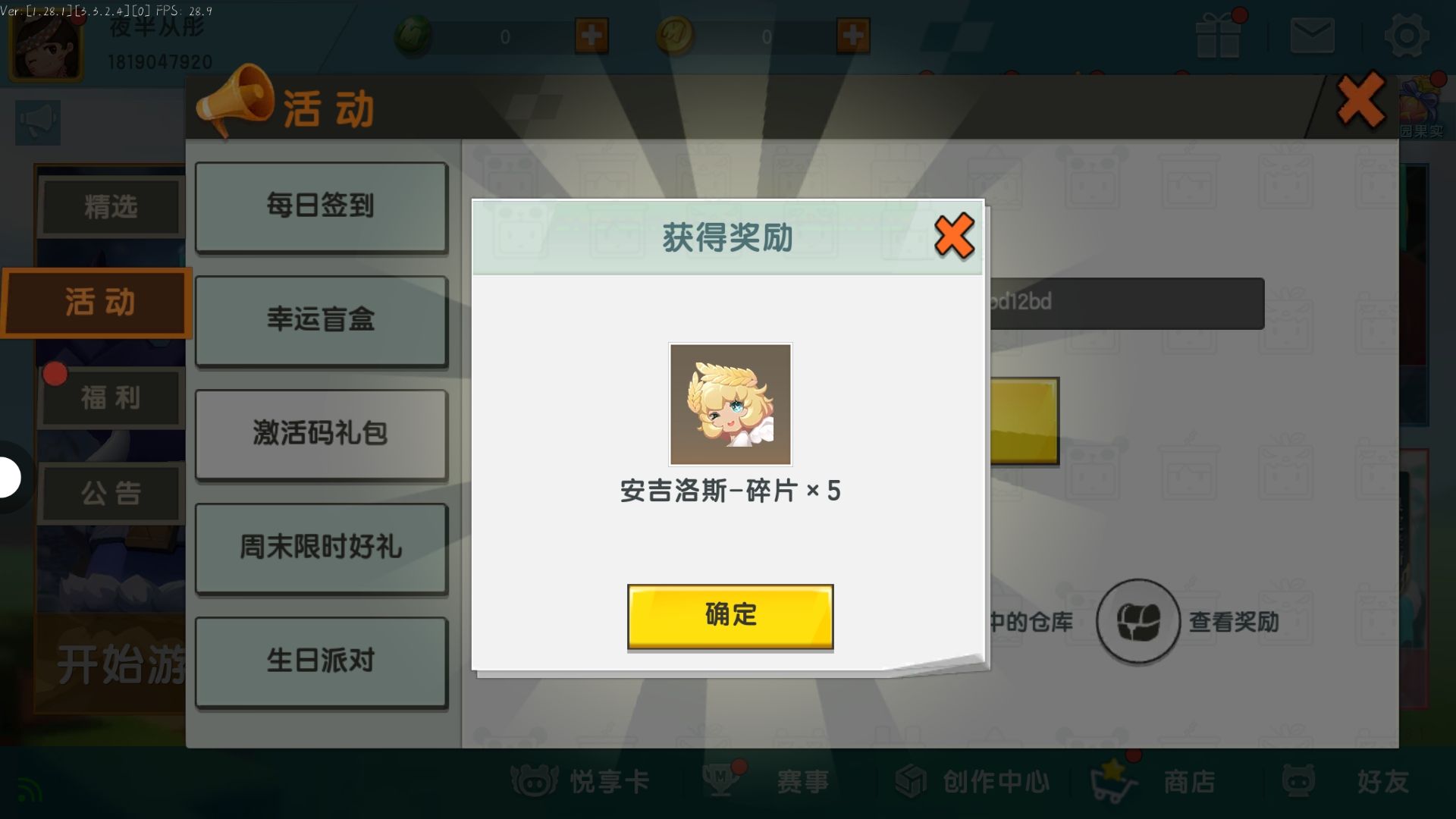The width and height of the screenshot is (1456, 819).
Task: Click the settings gear icon
Action: tap(1407, 36)
